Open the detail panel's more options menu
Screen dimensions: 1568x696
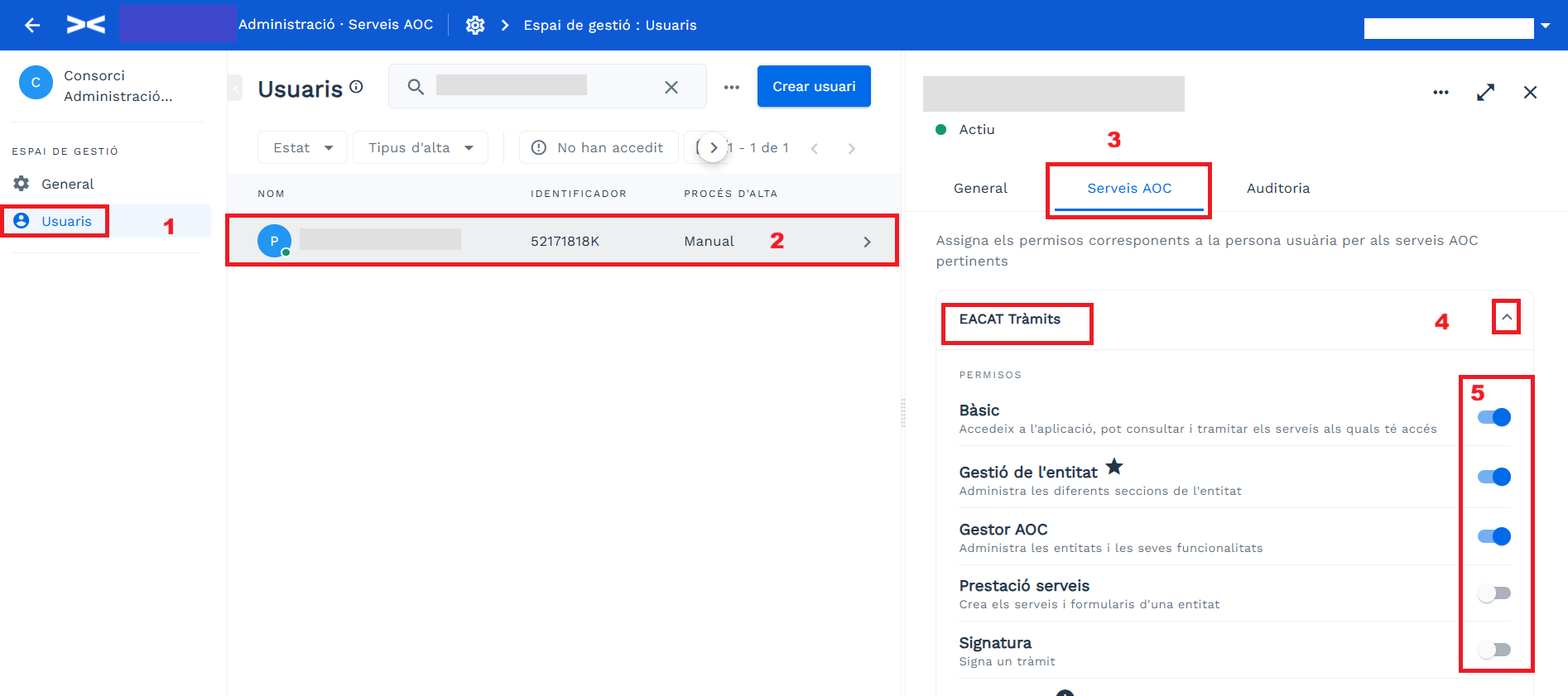tap(1441, 93)
